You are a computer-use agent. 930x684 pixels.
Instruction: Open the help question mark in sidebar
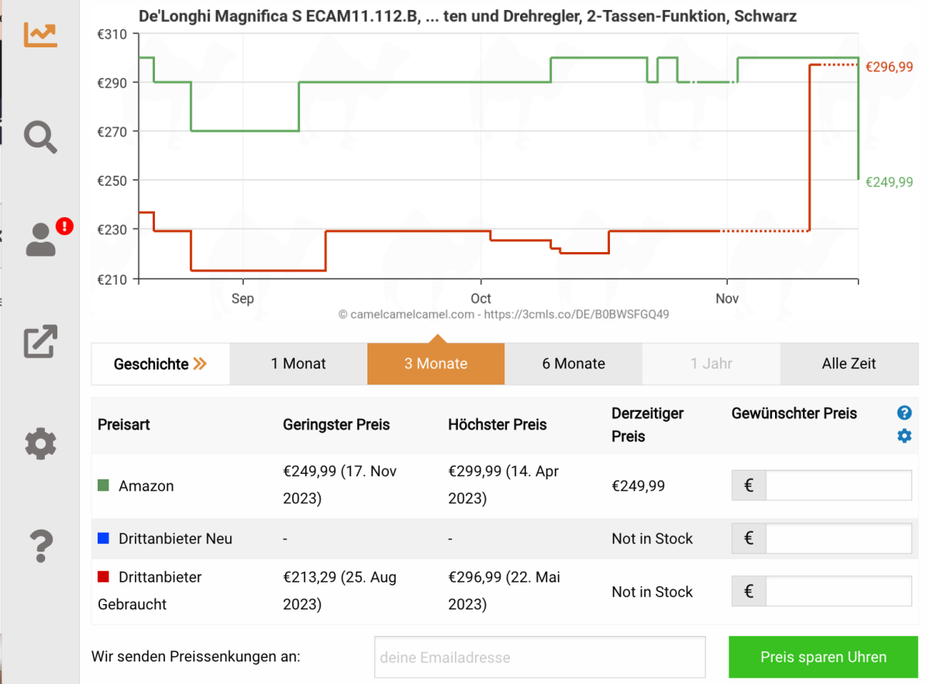(41, 546)
